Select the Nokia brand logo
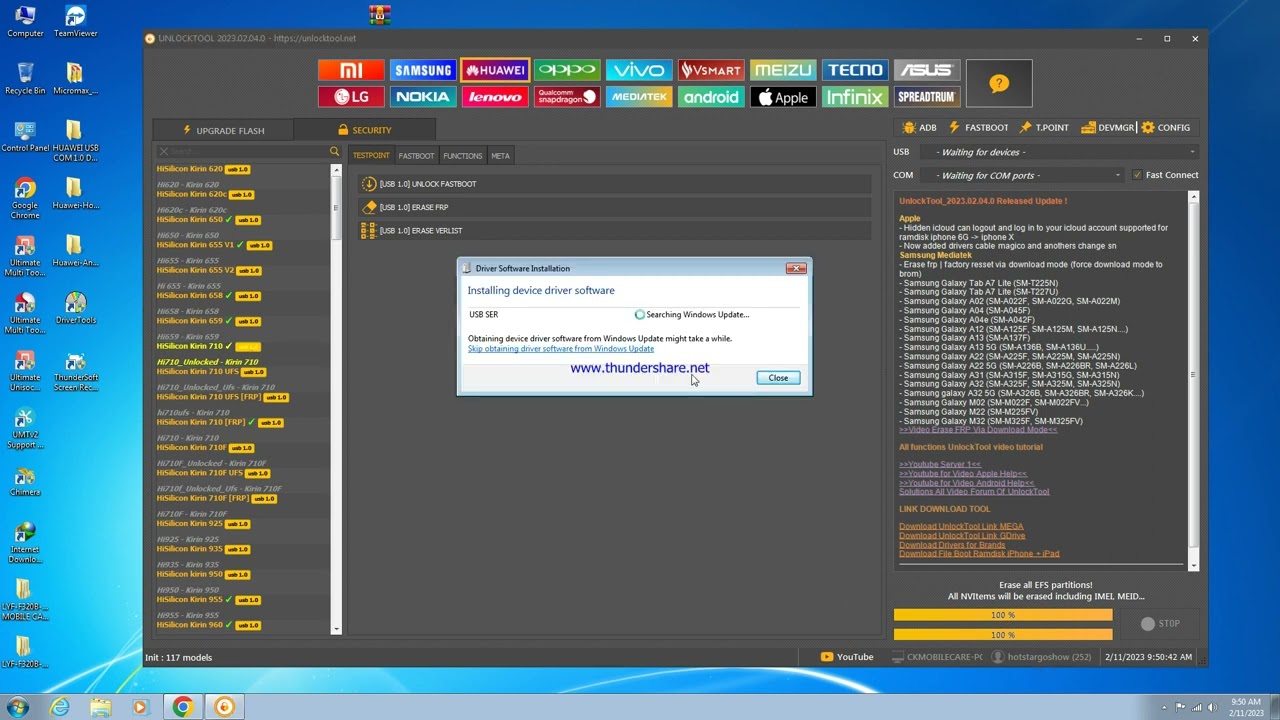This screenshot has height=720, width=1280. point(423,97)
